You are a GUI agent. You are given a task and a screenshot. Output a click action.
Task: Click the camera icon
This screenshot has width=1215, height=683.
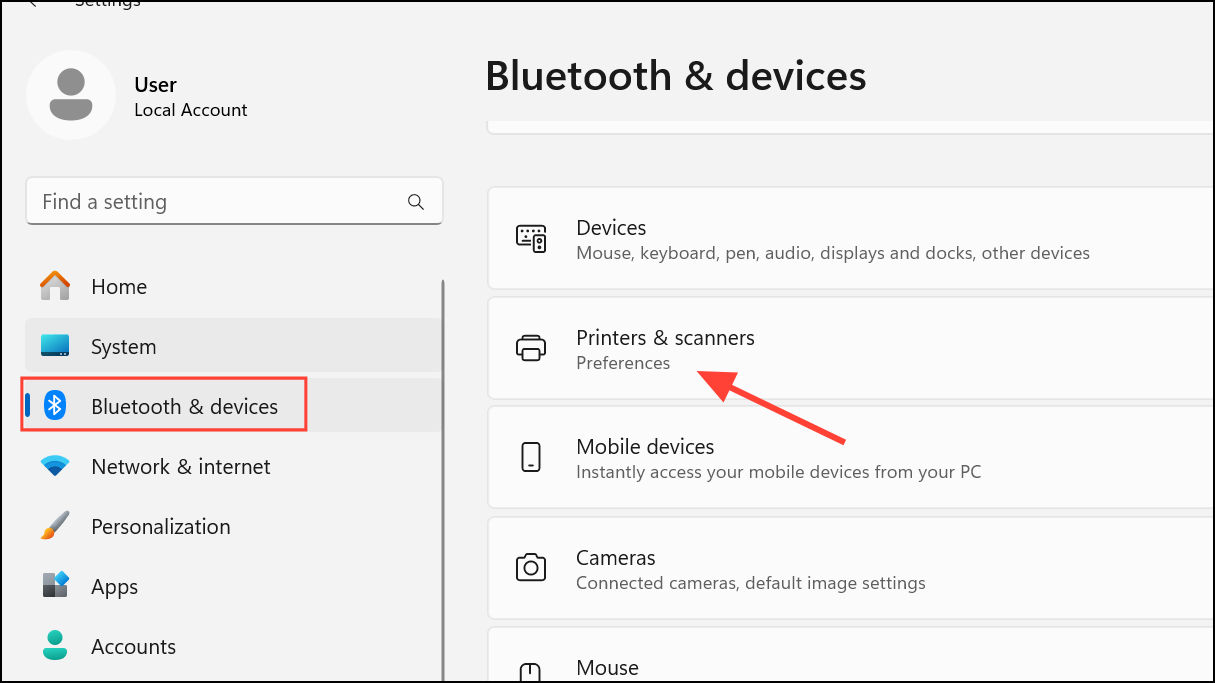click(x=530, y=568)
